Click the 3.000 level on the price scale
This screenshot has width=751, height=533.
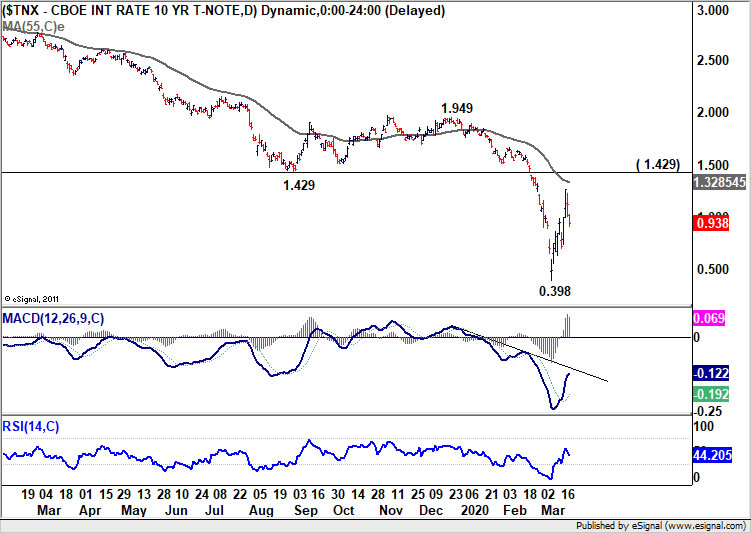click(x=714, y=11)
